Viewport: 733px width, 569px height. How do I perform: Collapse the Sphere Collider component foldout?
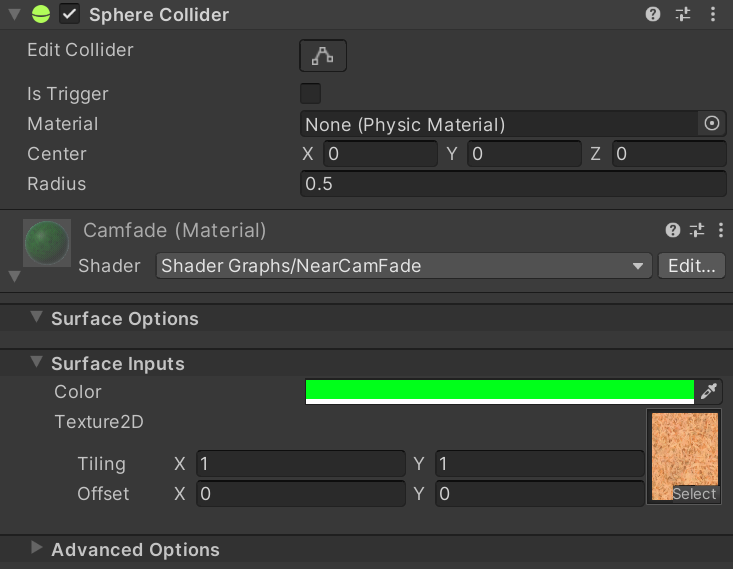tap(14, 14)
